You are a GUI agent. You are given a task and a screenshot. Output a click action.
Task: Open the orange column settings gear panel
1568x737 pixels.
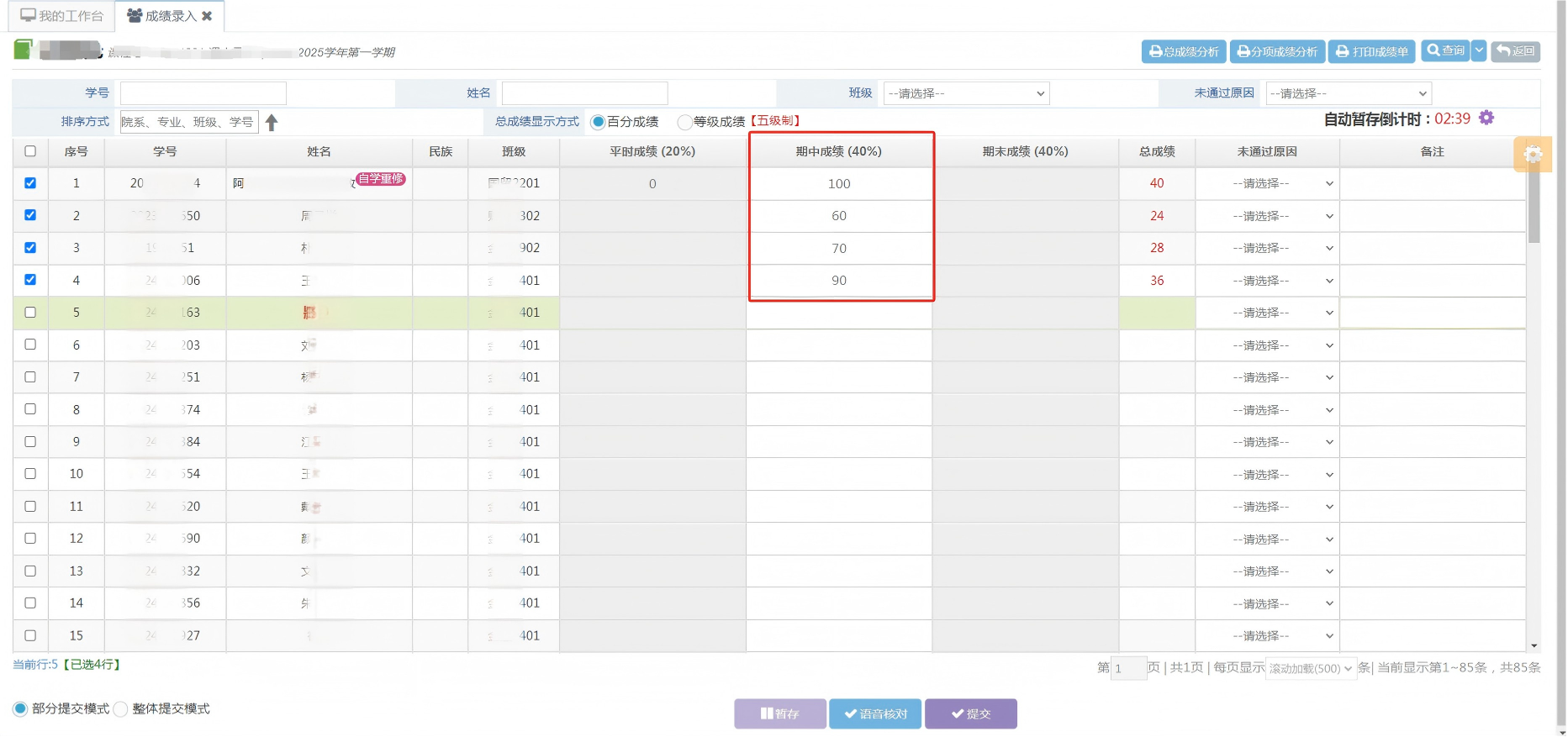point(1532,154)
